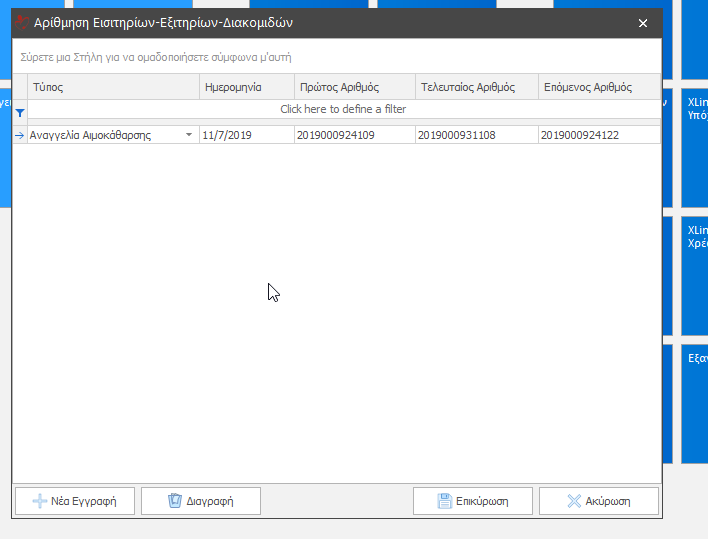Cancel changes with the Ακύρωση button
Screen dimensions: 708x539
coord(599,501)
